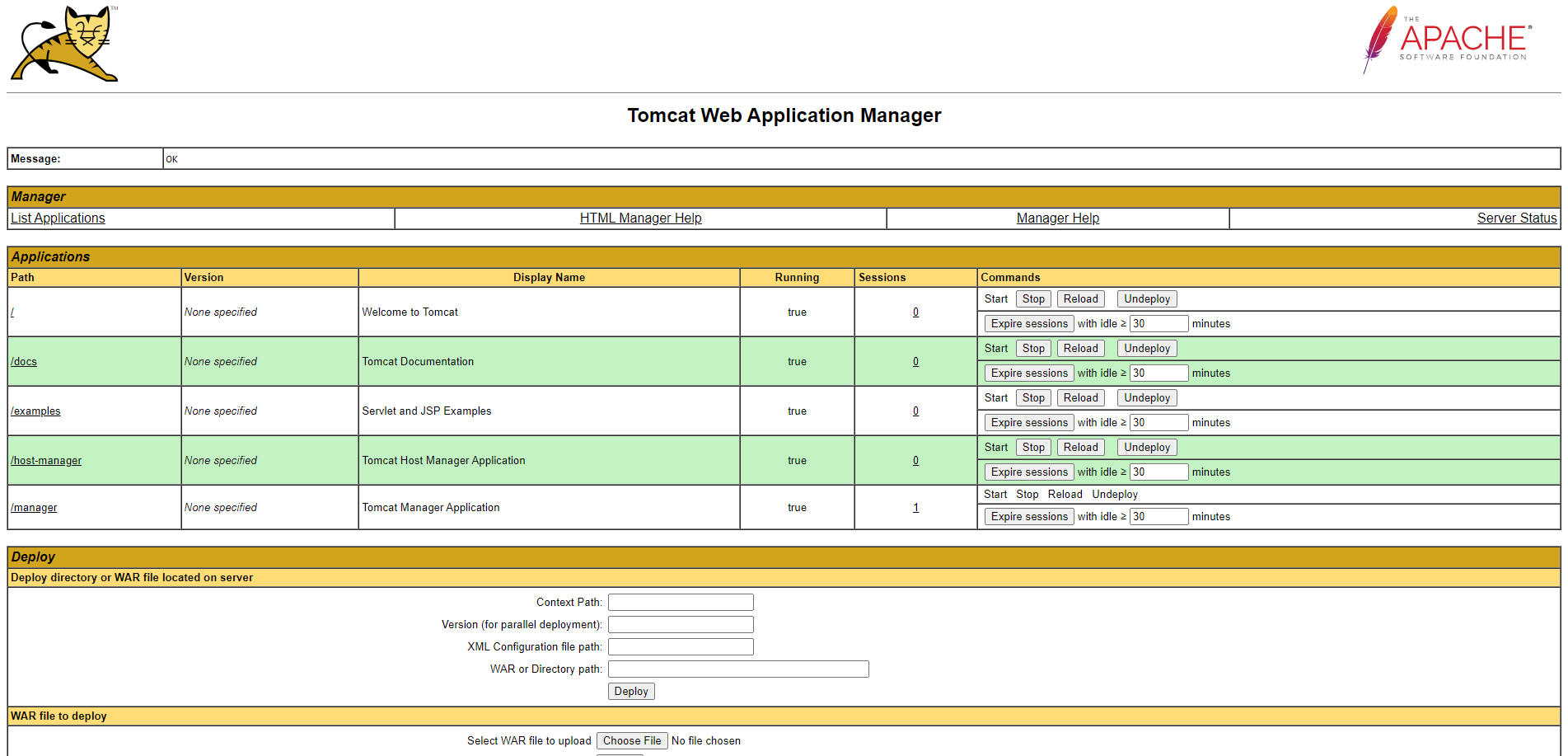Image resolution: width=1568 pixels, height=756 pixels.
Task: Click Choose File to select WAR
Action: click(x=632, y=741)
